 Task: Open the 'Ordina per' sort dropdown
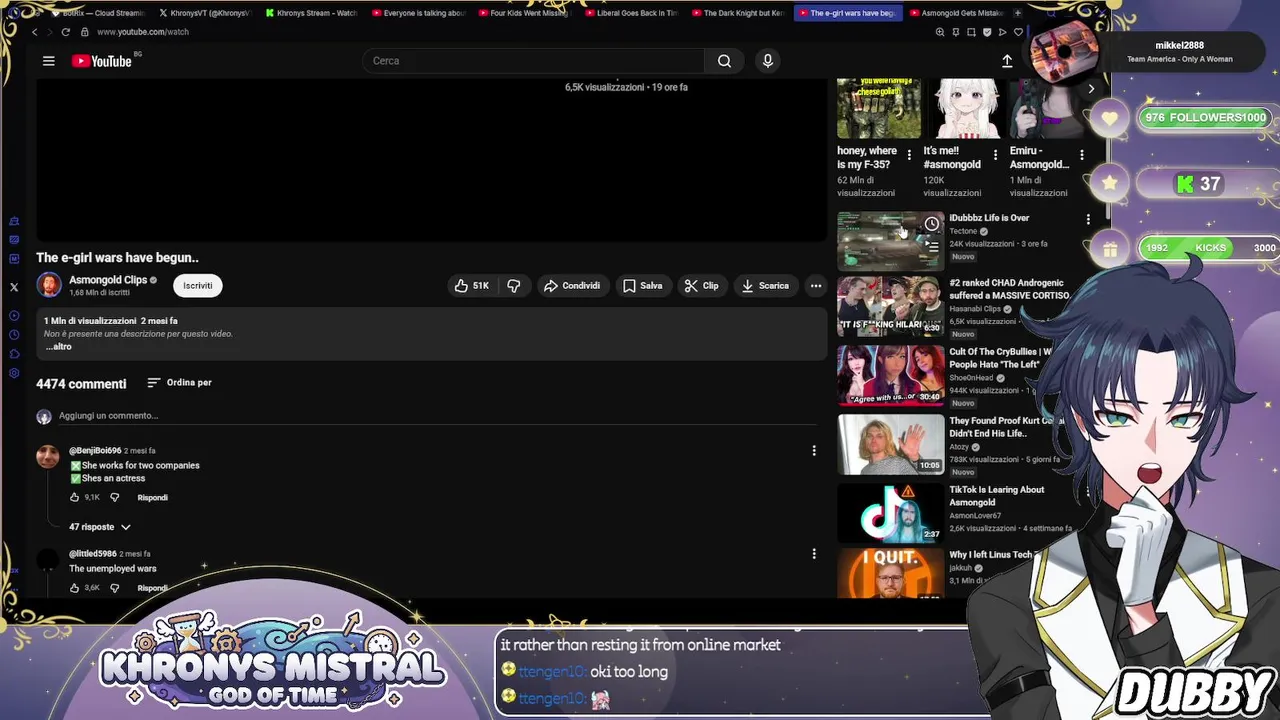pos(179,383)
